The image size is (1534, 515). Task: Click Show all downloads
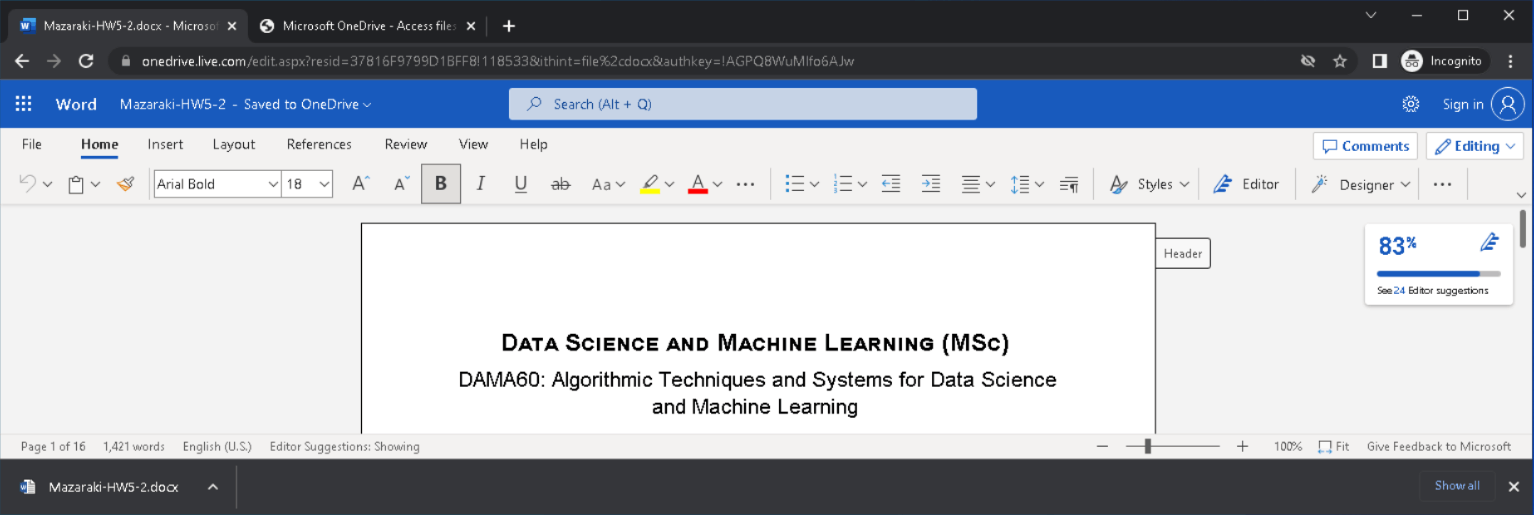coord(1457,486)
